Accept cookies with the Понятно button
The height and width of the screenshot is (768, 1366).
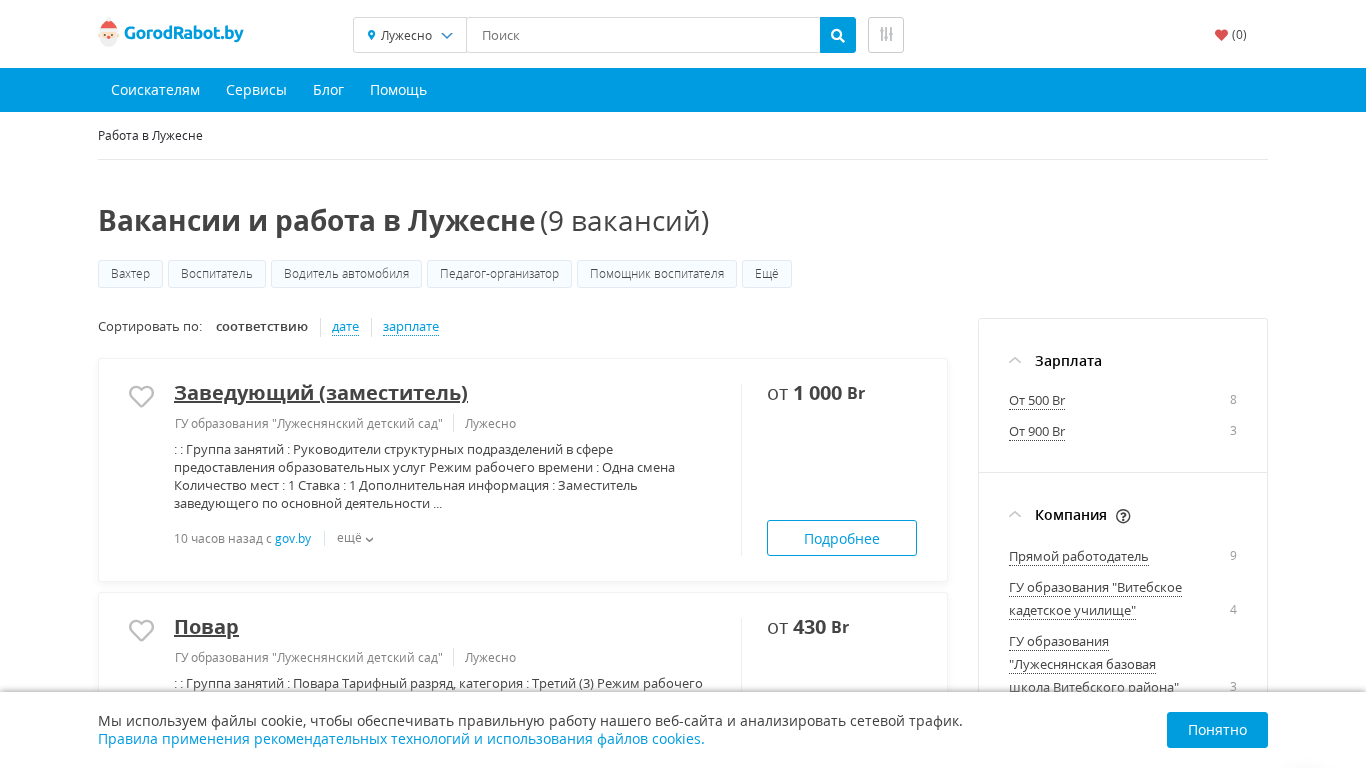[1217, 730]
